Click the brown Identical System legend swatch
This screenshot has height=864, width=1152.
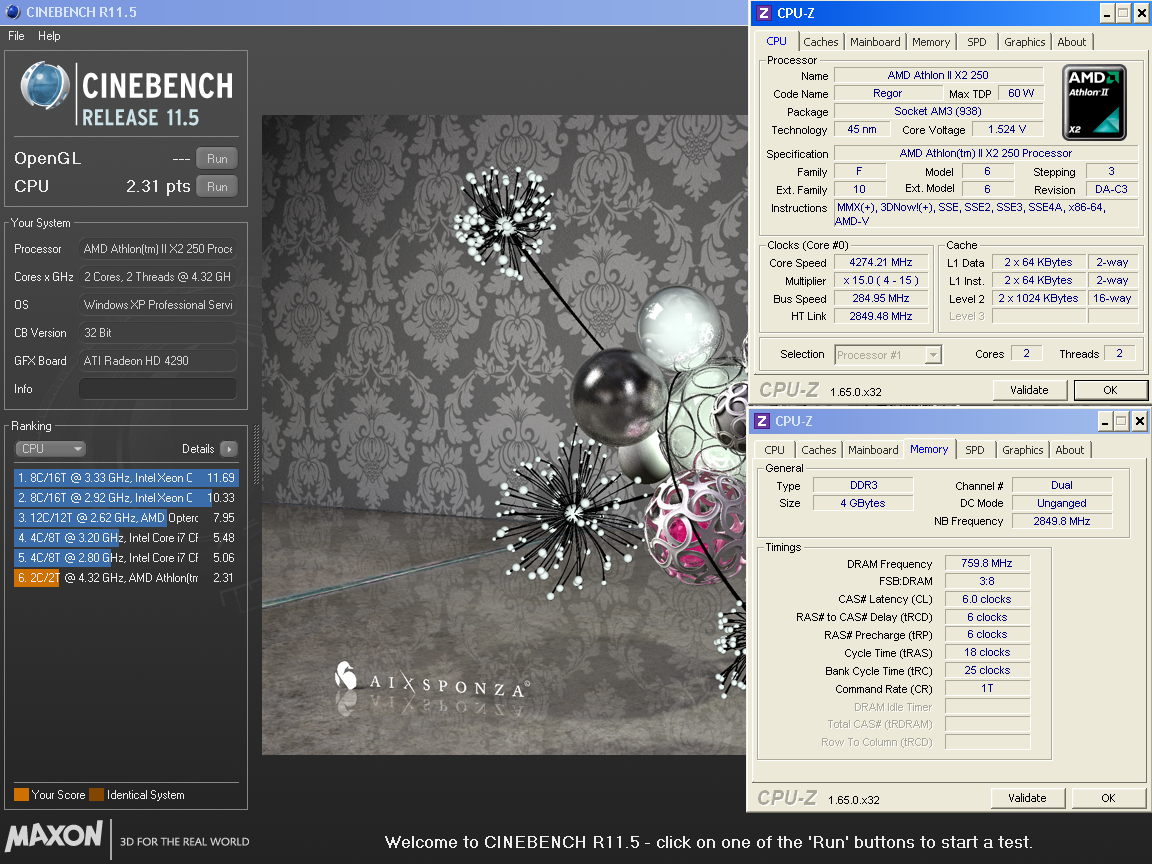click(x=96, y=795)
